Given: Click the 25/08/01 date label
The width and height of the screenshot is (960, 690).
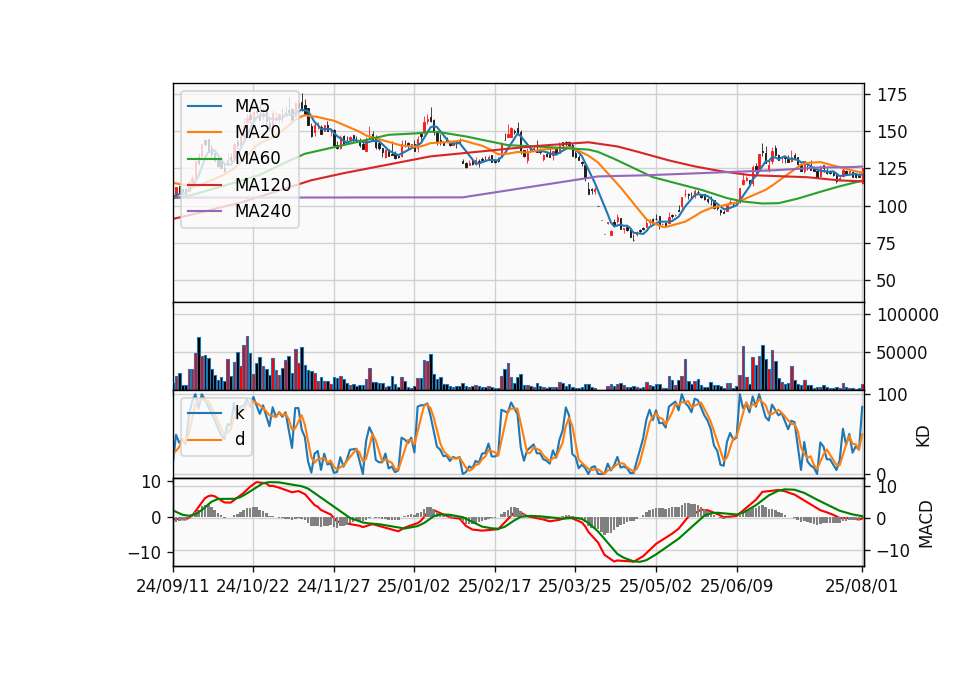Looking at the screenshot, I should pyautogui.click(x=861, y=586).
